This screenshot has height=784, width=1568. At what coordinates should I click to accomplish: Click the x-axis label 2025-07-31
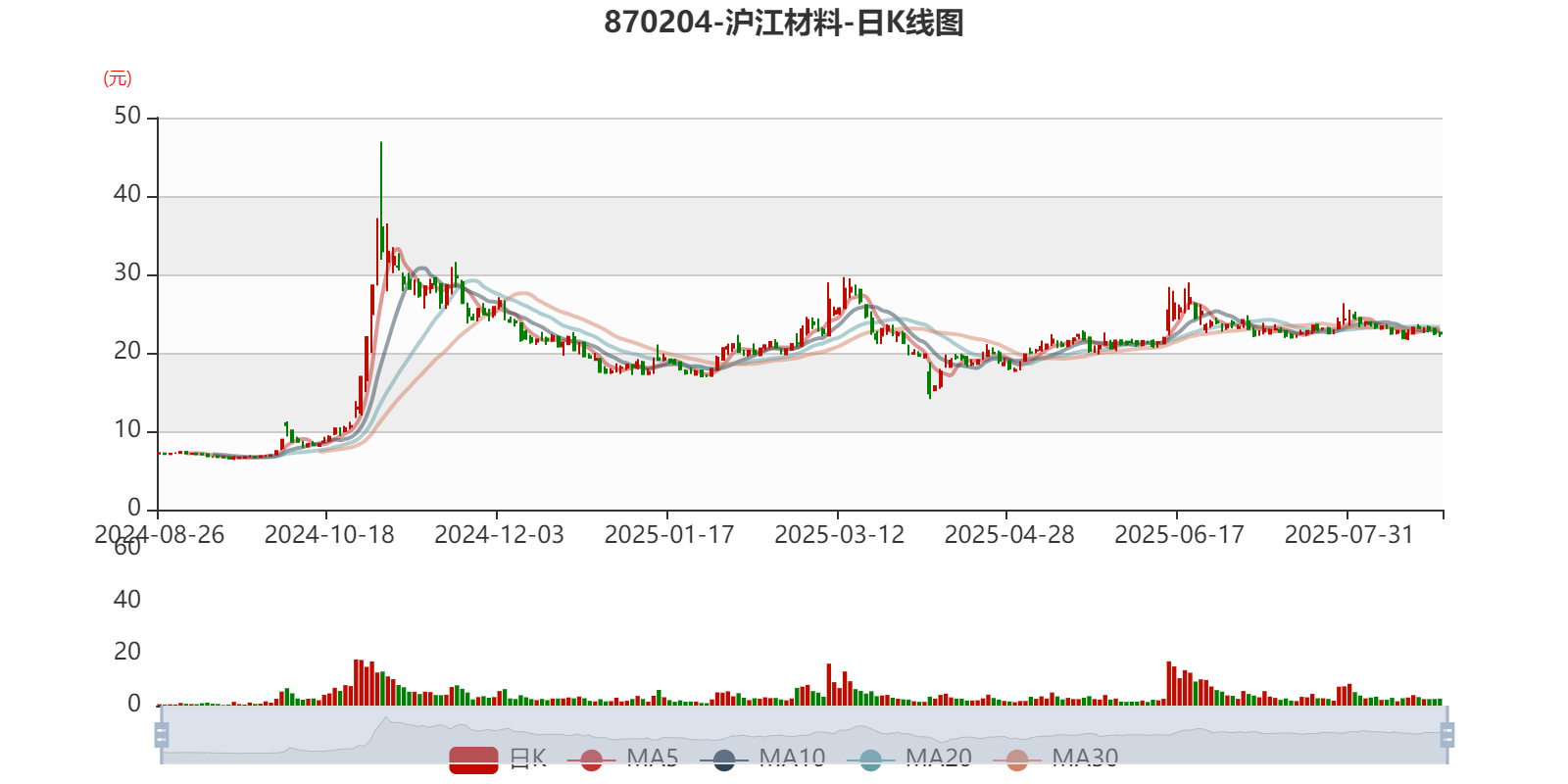1349,535
